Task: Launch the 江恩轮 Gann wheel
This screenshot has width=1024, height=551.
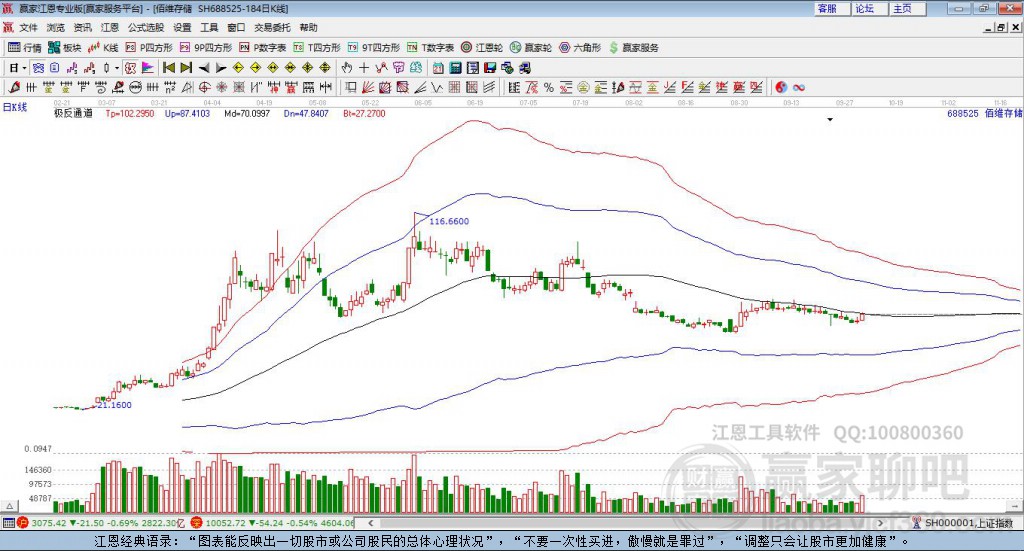Action: coord(482,48)
